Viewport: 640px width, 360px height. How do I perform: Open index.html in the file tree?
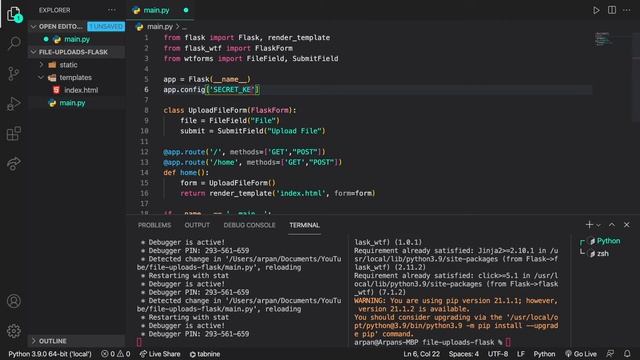pos(81,90)
